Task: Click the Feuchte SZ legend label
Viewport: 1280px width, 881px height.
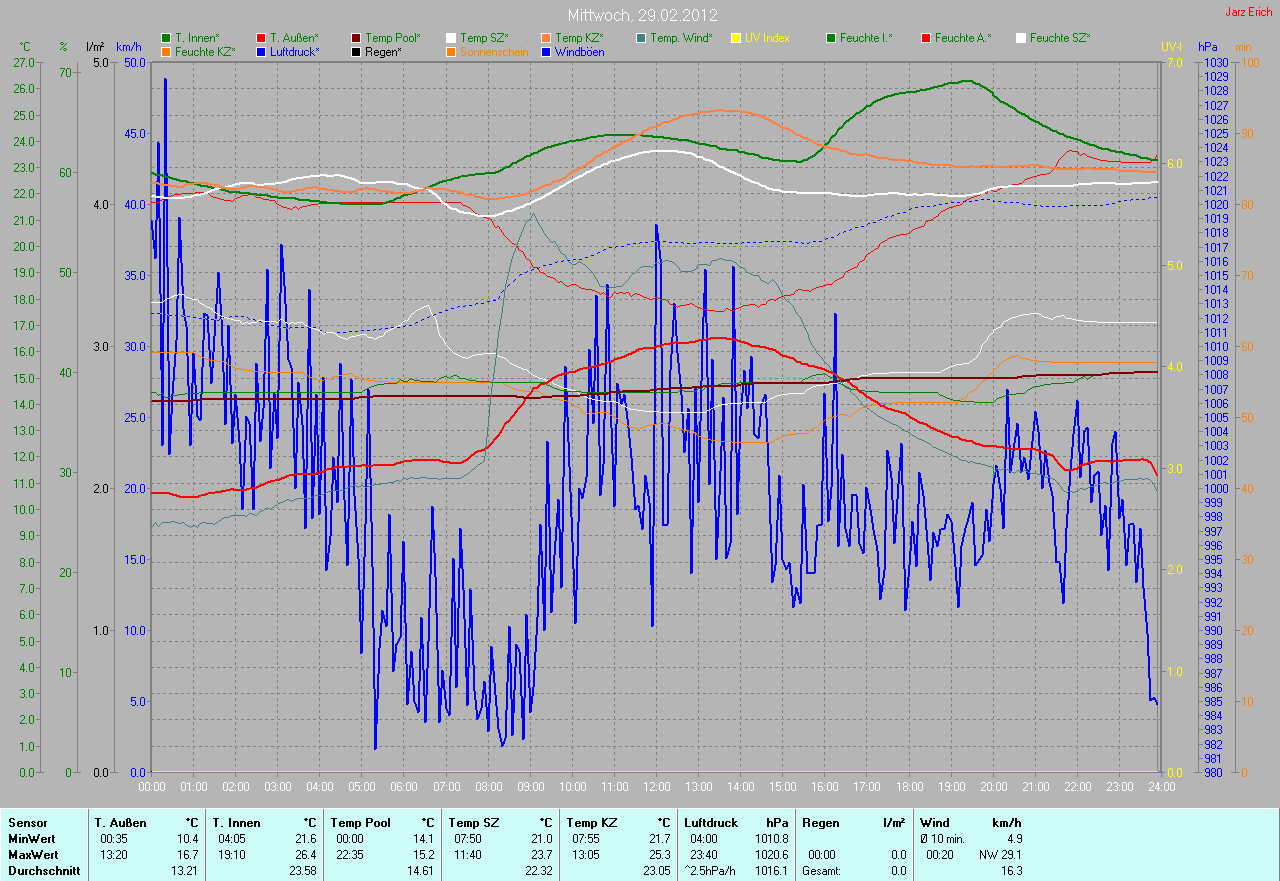Action: tap(1059, 38)
